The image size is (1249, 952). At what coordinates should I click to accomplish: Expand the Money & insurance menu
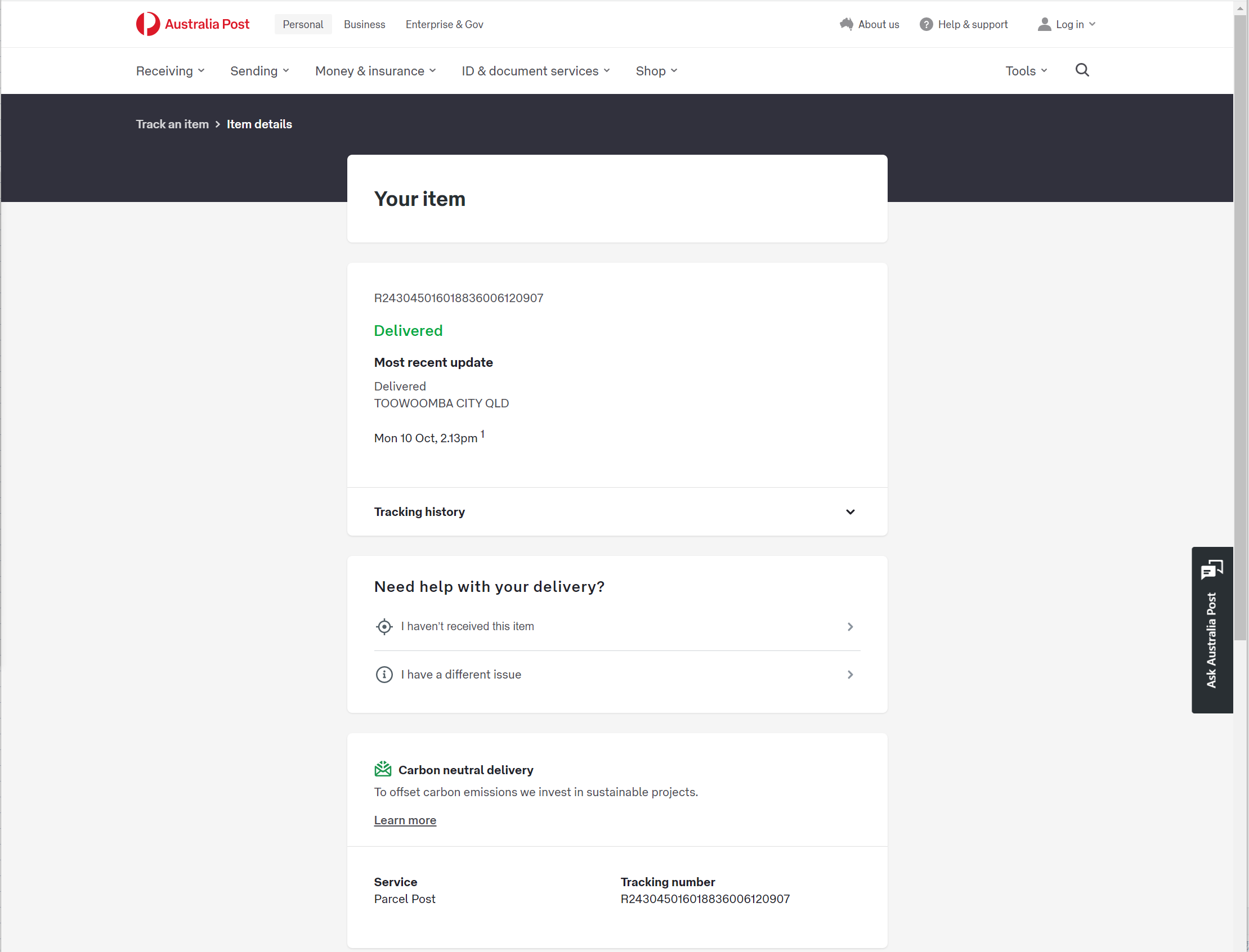tap(375, 71)
